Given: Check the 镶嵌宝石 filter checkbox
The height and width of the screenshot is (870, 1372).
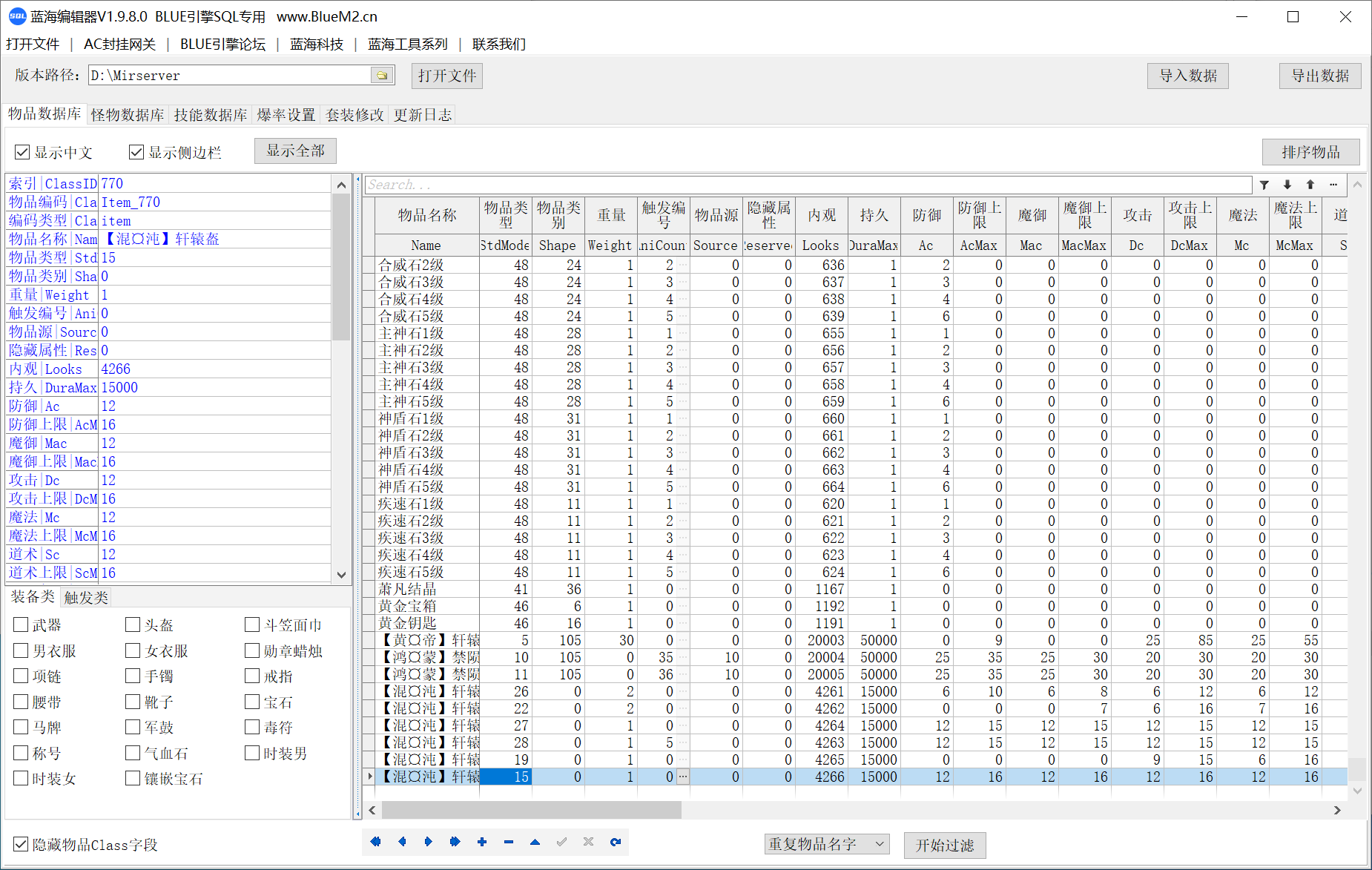Looking at the screenshot, I should pos(133,779).
